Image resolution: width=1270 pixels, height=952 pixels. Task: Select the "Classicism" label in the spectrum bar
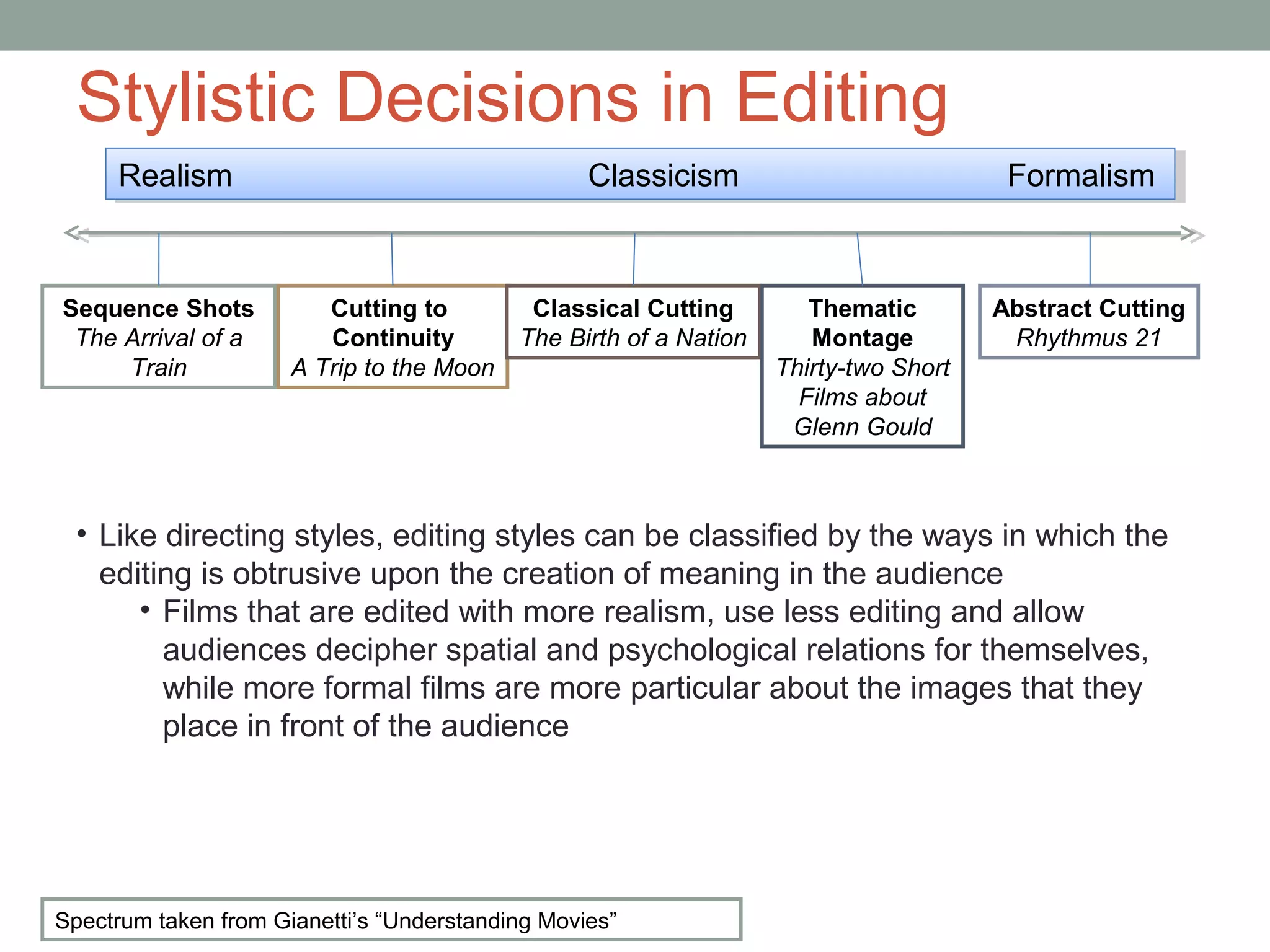[x=663, y=175]
